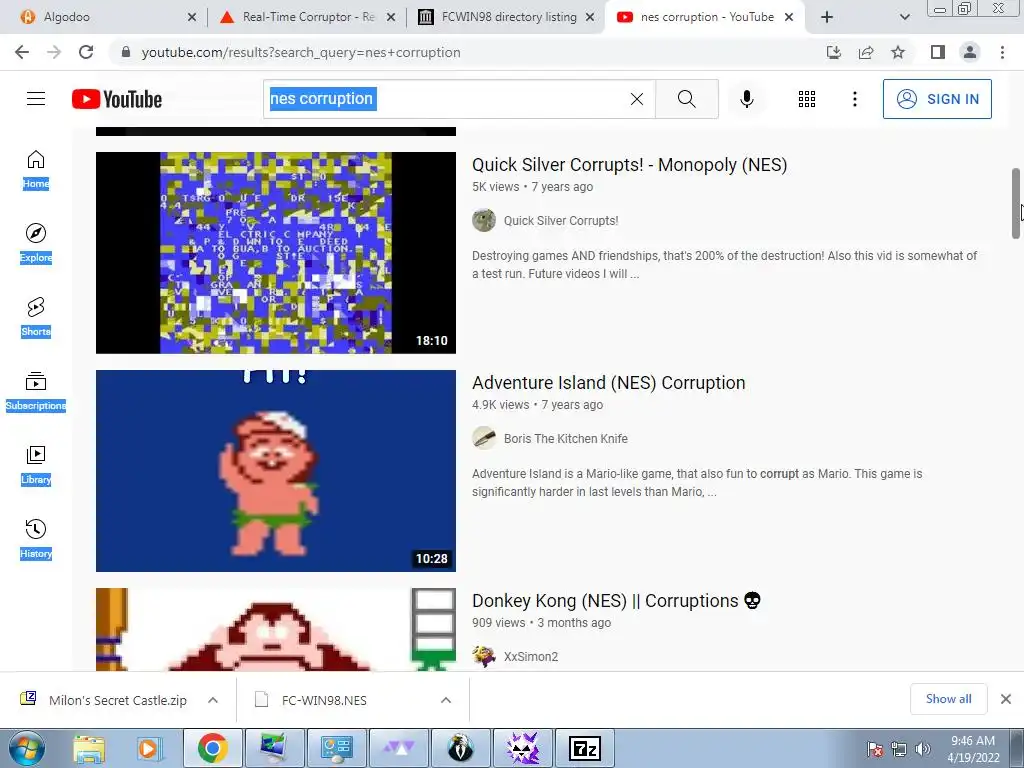Open Chrome from the taskbar
1024x768 pixels.
click(x=213, y=748)
